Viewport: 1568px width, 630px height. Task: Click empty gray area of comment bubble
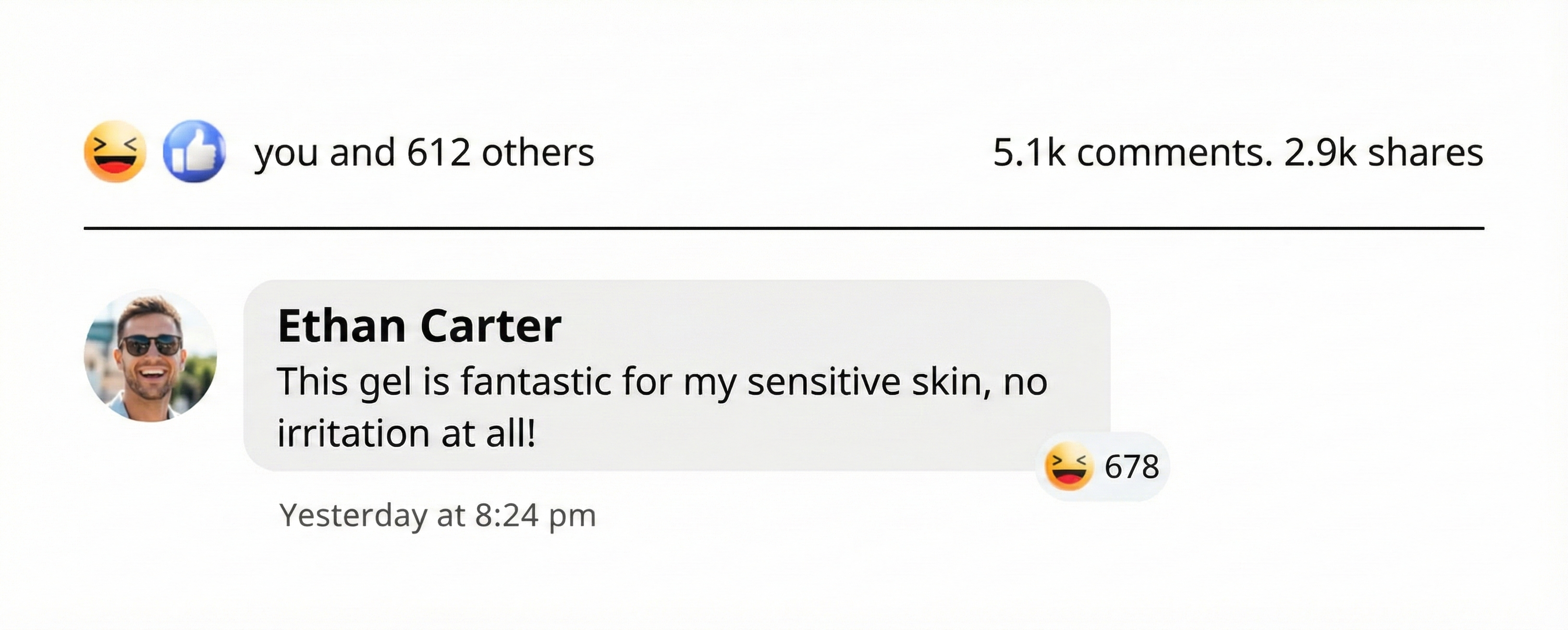852,432
